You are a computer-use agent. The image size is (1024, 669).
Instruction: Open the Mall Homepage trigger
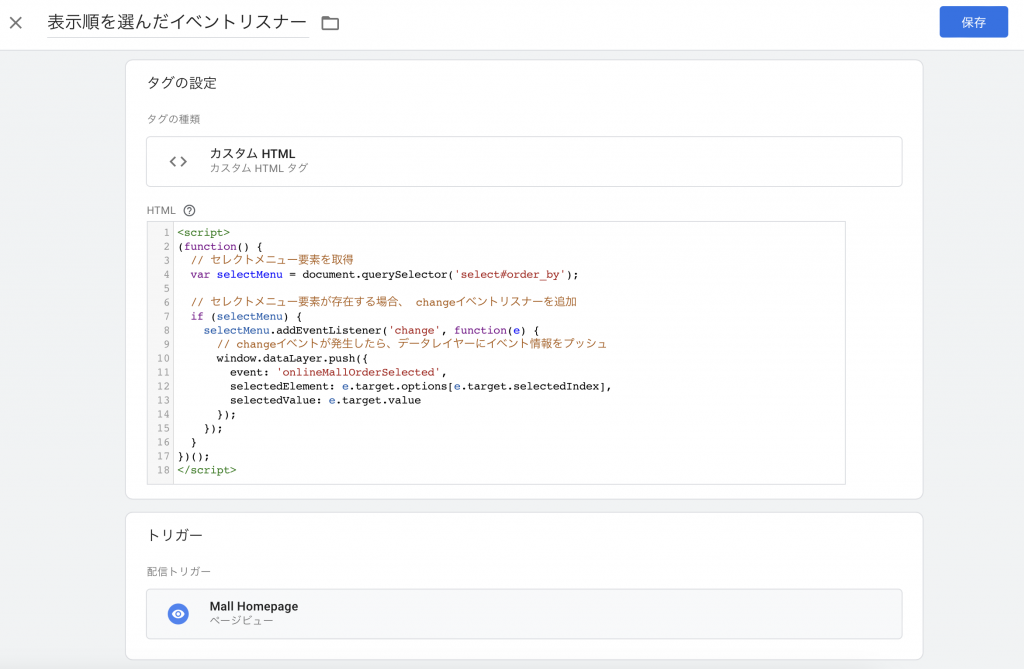524,614
